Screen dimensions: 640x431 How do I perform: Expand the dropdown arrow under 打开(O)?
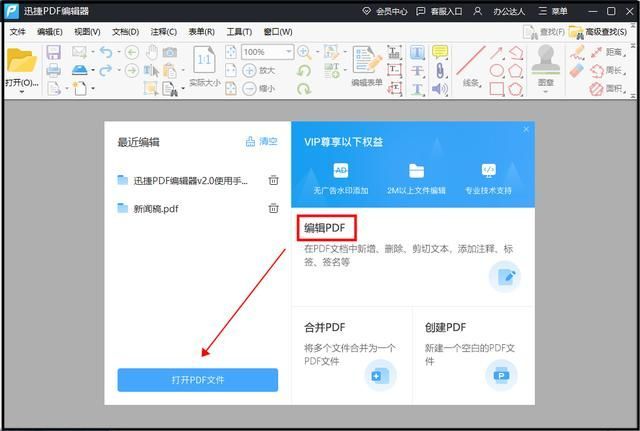pyautogui.click(x=22, y=92)
